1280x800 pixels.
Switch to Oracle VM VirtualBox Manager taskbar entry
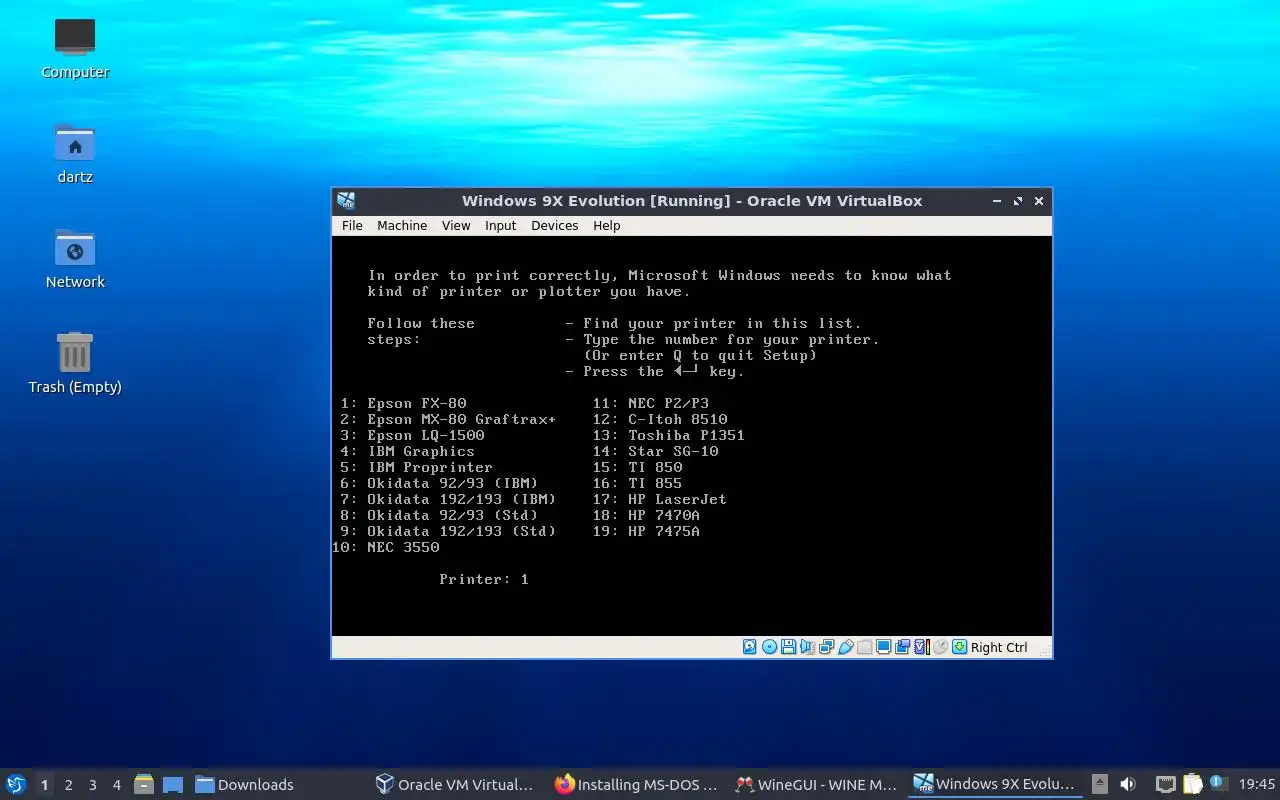pyautogui.click(x=454, y=785)
